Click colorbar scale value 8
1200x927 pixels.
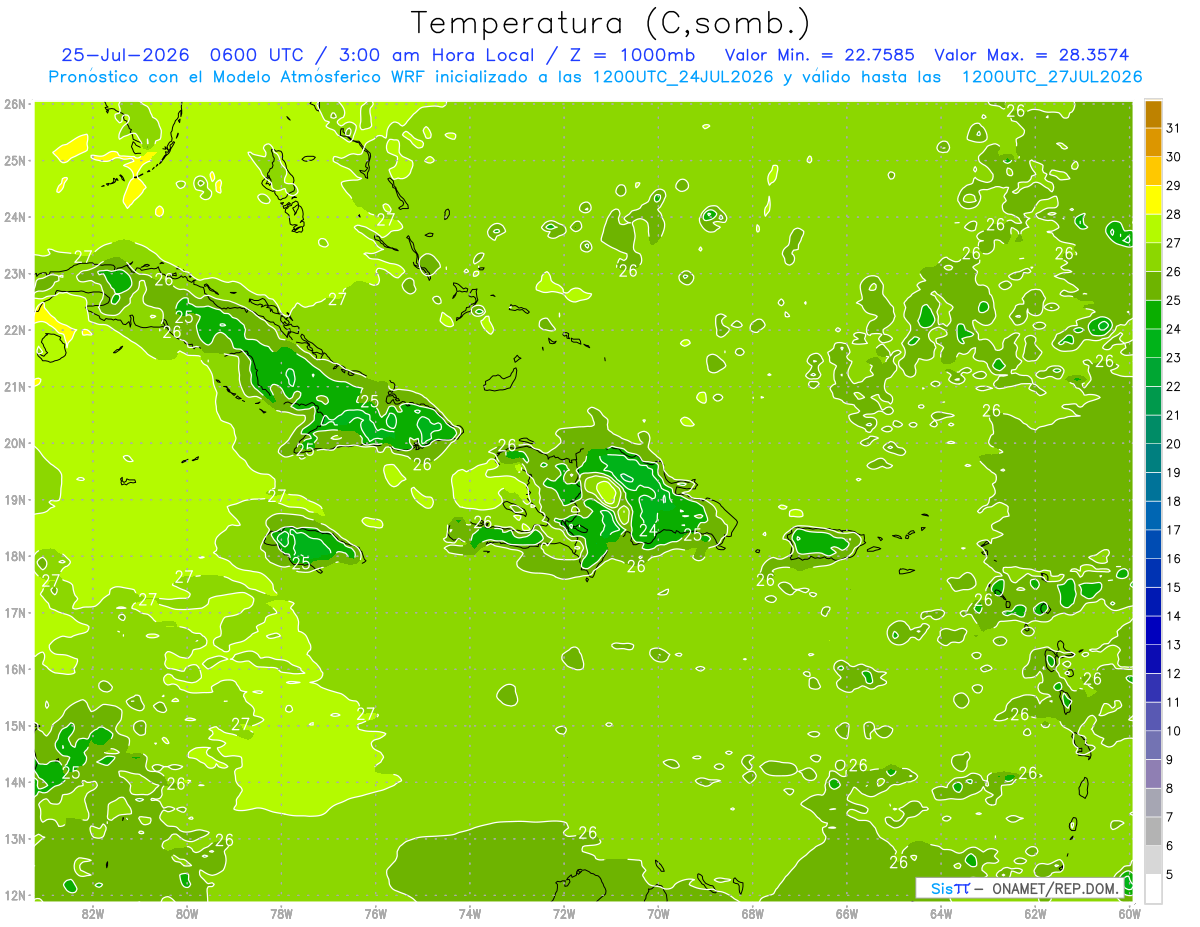1169,788
